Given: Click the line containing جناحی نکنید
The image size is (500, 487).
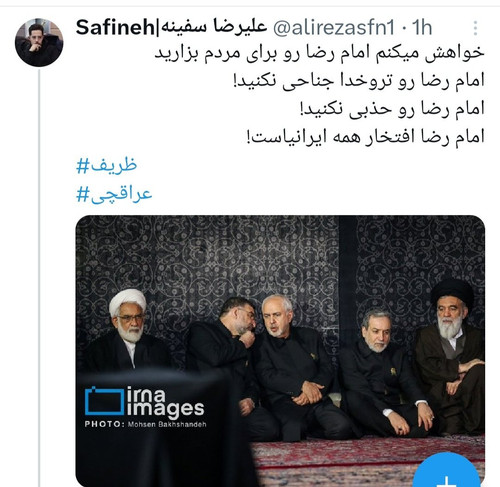Looking at the screenshot, I should 359,81.
